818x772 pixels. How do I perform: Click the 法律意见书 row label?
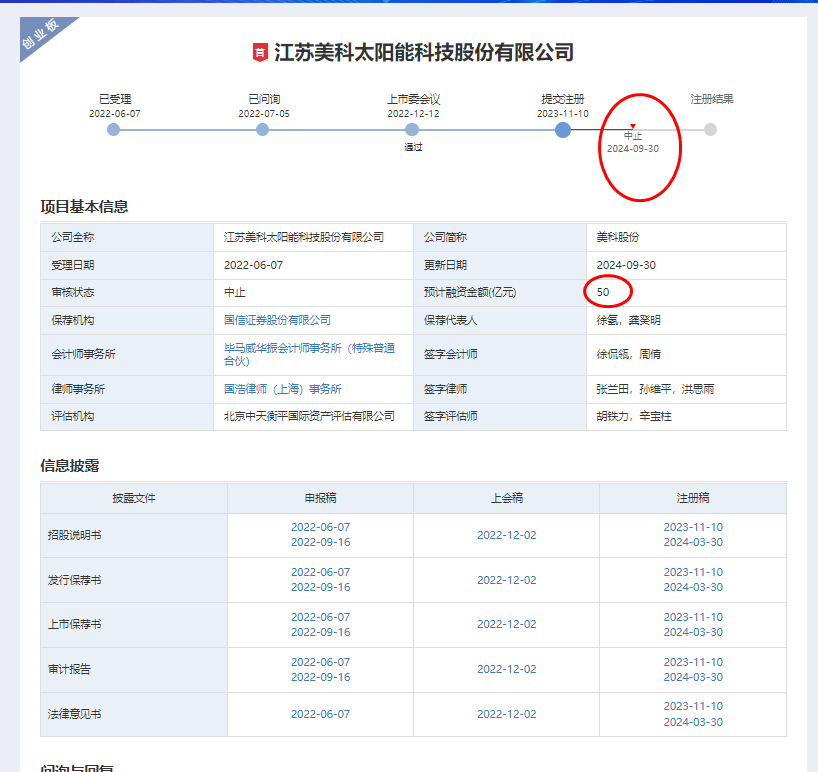coord(74,714)
